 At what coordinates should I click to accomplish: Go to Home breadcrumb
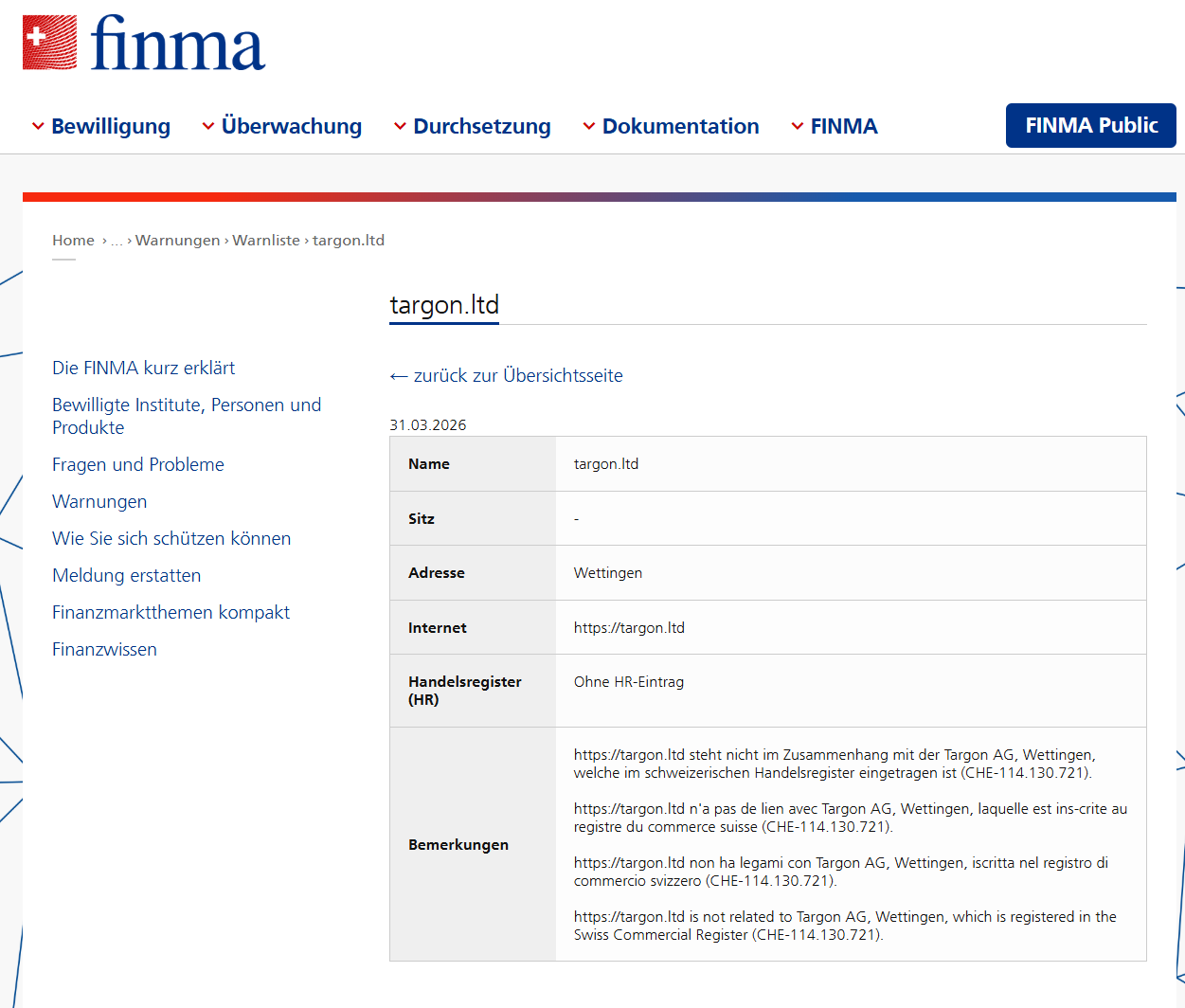(73, 241)
